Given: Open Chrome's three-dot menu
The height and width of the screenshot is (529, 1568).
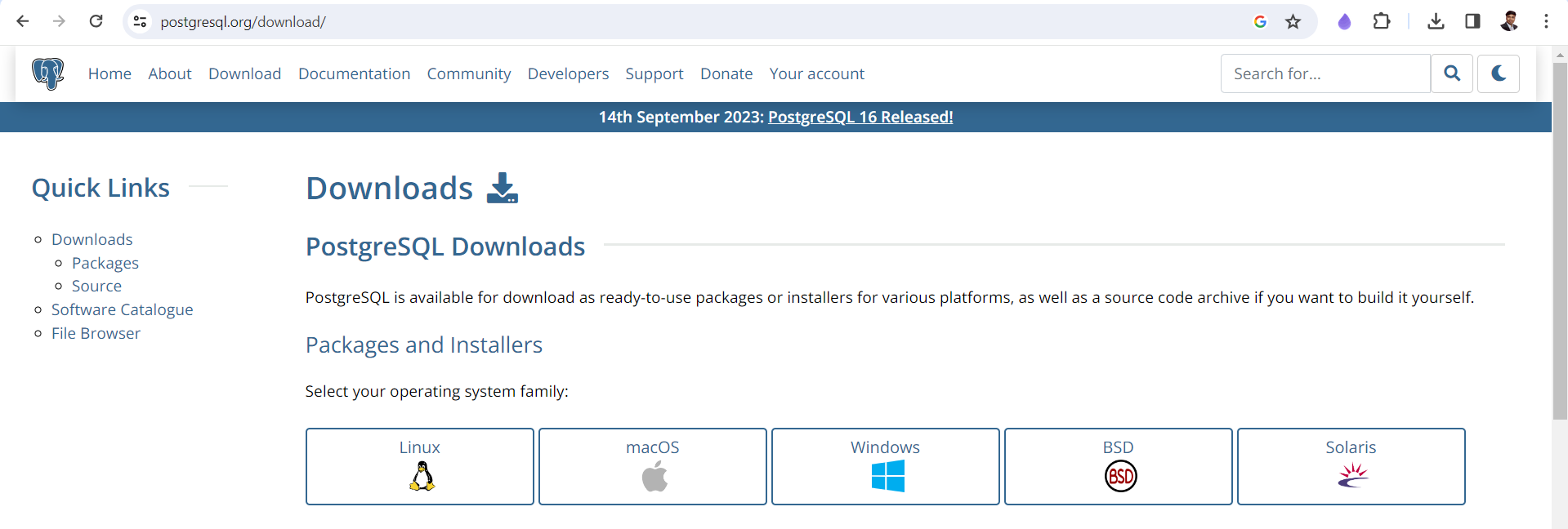Looking at the screenshot, I should tap(1546, 22).
